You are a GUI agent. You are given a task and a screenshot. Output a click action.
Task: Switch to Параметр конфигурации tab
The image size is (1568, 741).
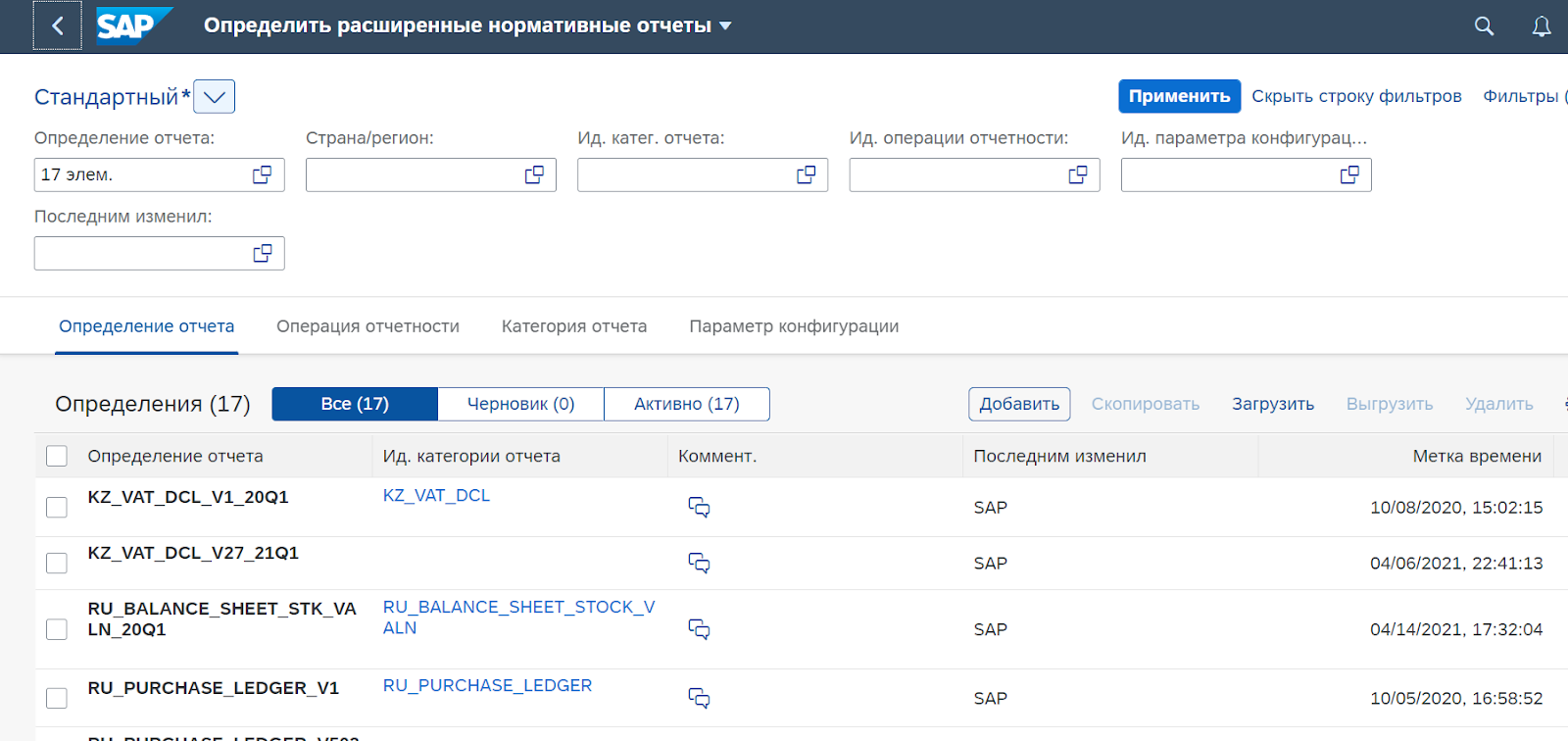click(x=794, y=326)
